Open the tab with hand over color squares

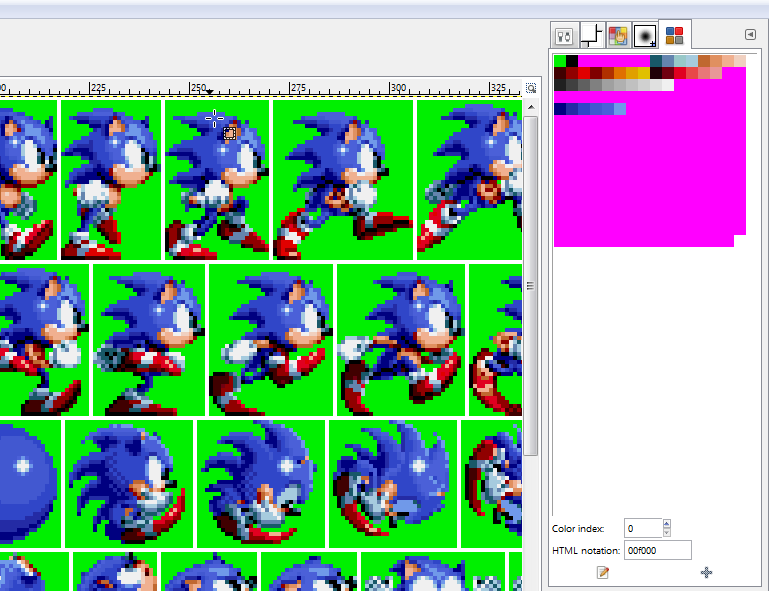(618, 36)
